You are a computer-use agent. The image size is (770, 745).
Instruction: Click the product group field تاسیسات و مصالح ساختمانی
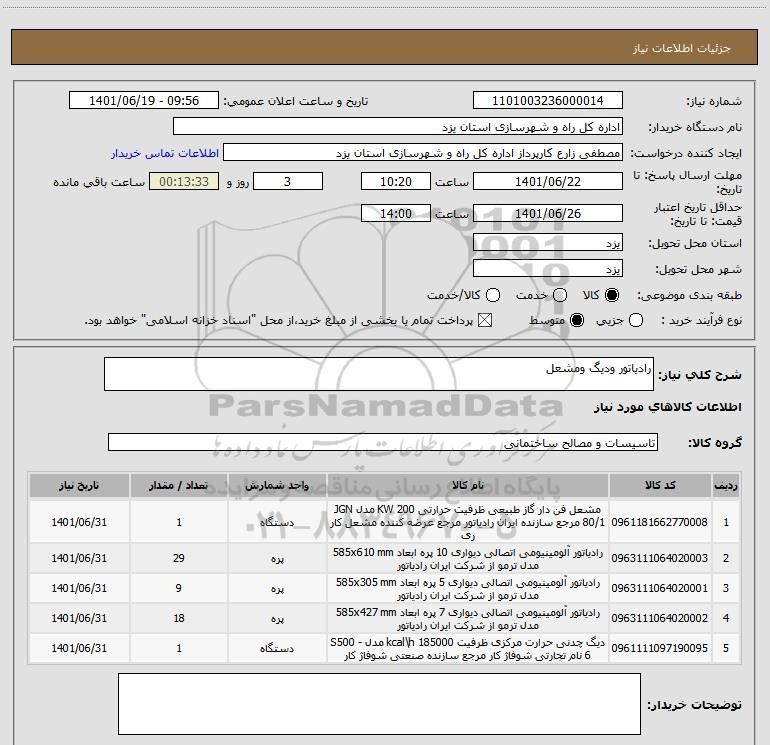click(383, 442)
